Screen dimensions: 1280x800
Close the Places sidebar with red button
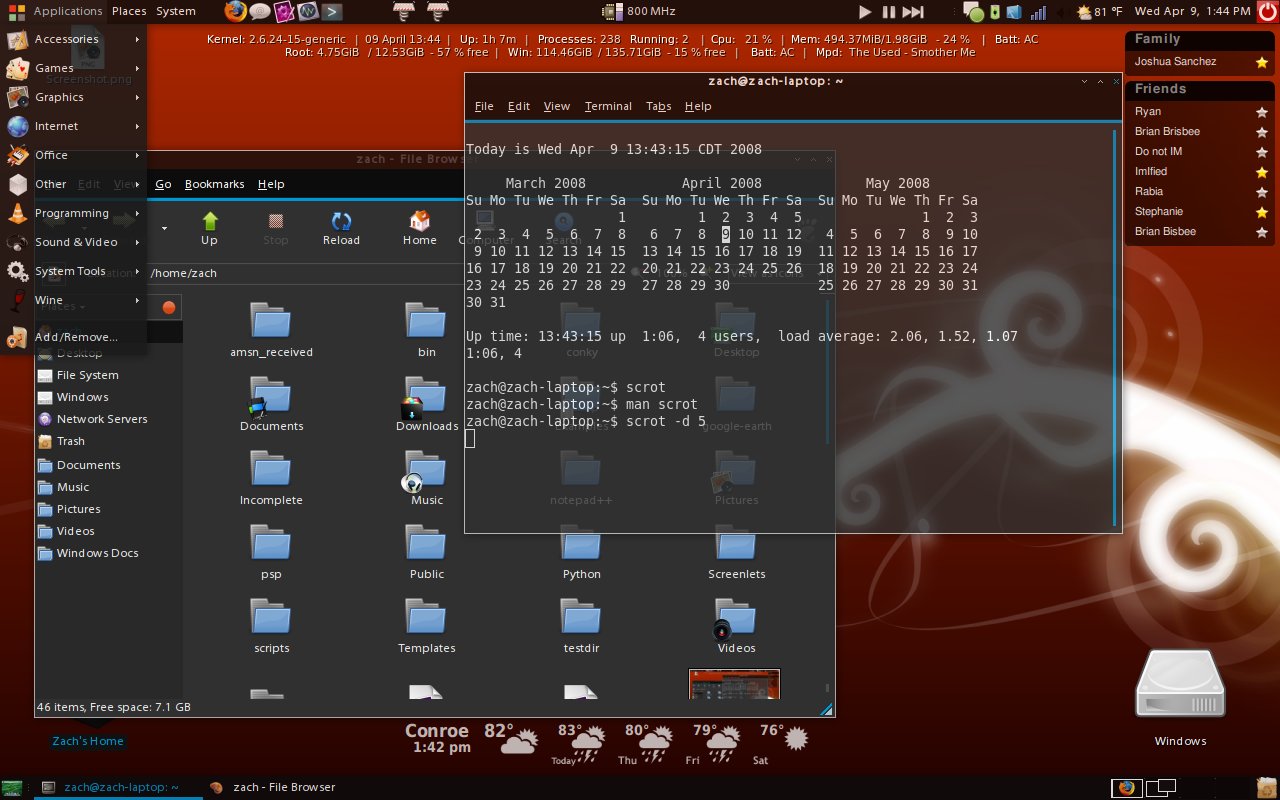pyautogui.click(x=169, y=307)
